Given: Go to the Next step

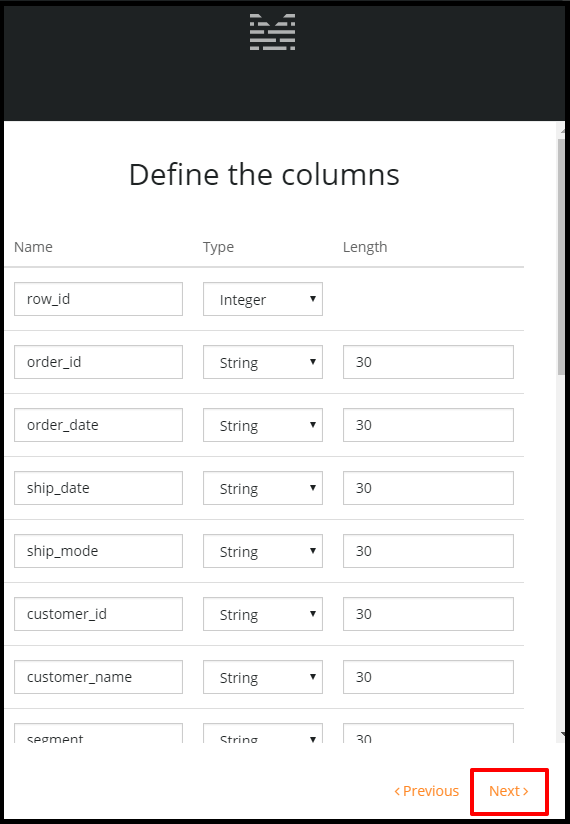Looking at the screenshot, I should coord(509,791).
